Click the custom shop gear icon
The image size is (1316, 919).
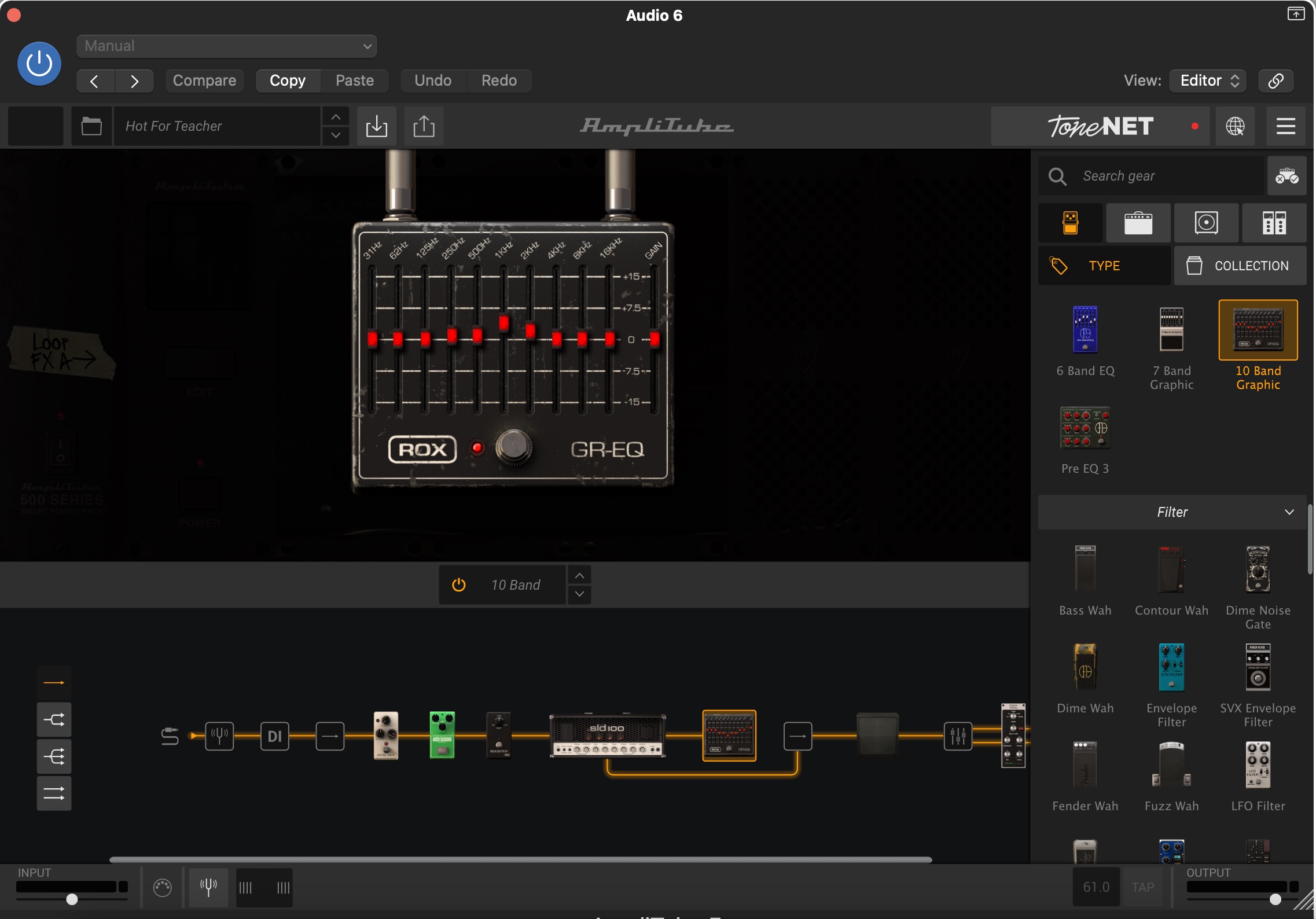coord(1287,176)
